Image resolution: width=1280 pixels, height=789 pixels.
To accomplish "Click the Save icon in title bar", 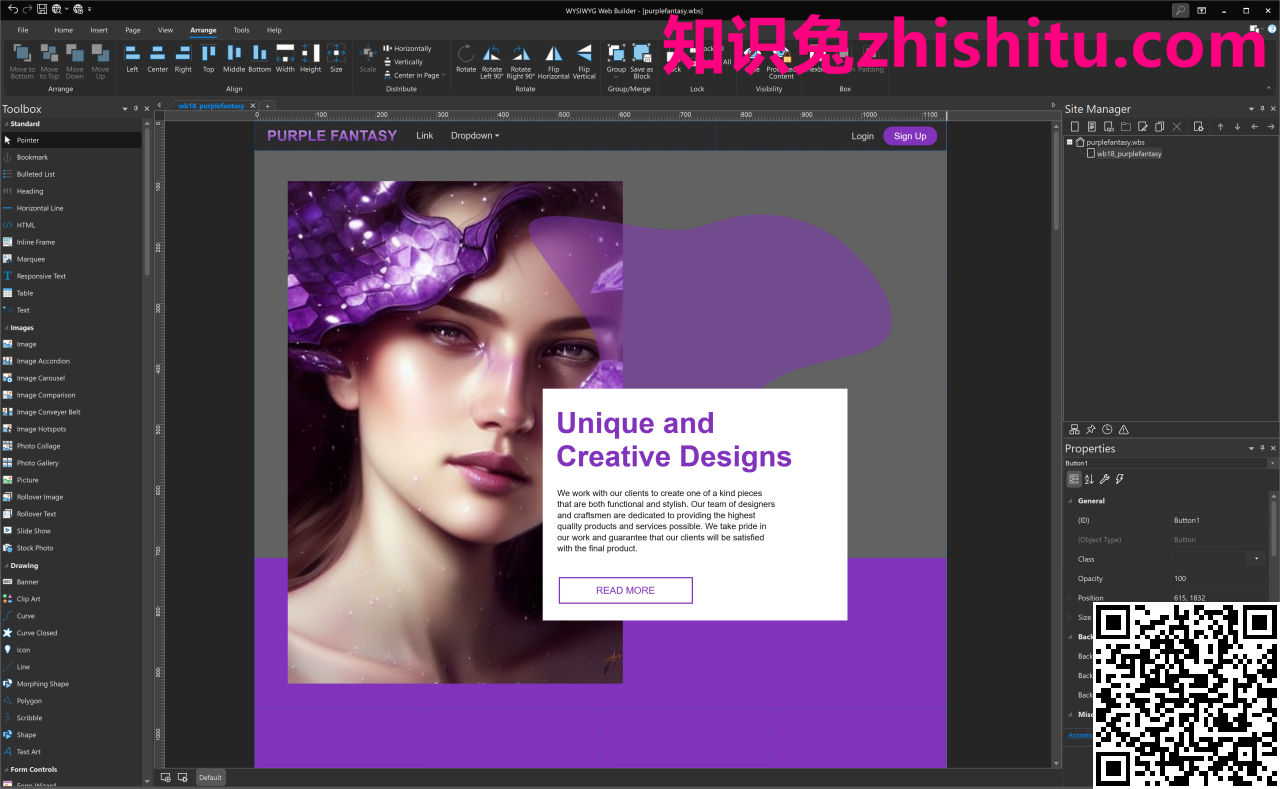I will tap(42, 9).
